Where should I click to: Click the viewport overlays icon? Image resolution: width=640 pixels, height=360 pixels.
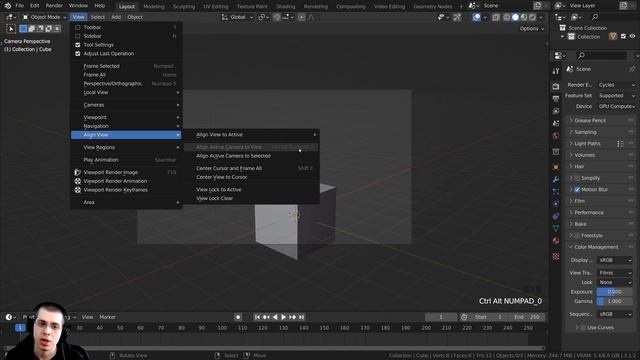tap(476, 17)
